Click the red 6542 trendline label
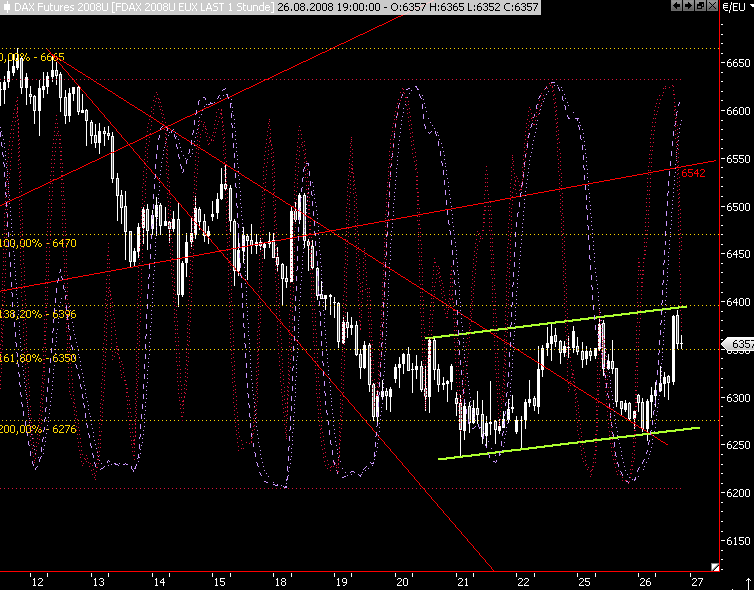Image resolution: width=754 pixels, height=590 pixels. coord(693,173)
